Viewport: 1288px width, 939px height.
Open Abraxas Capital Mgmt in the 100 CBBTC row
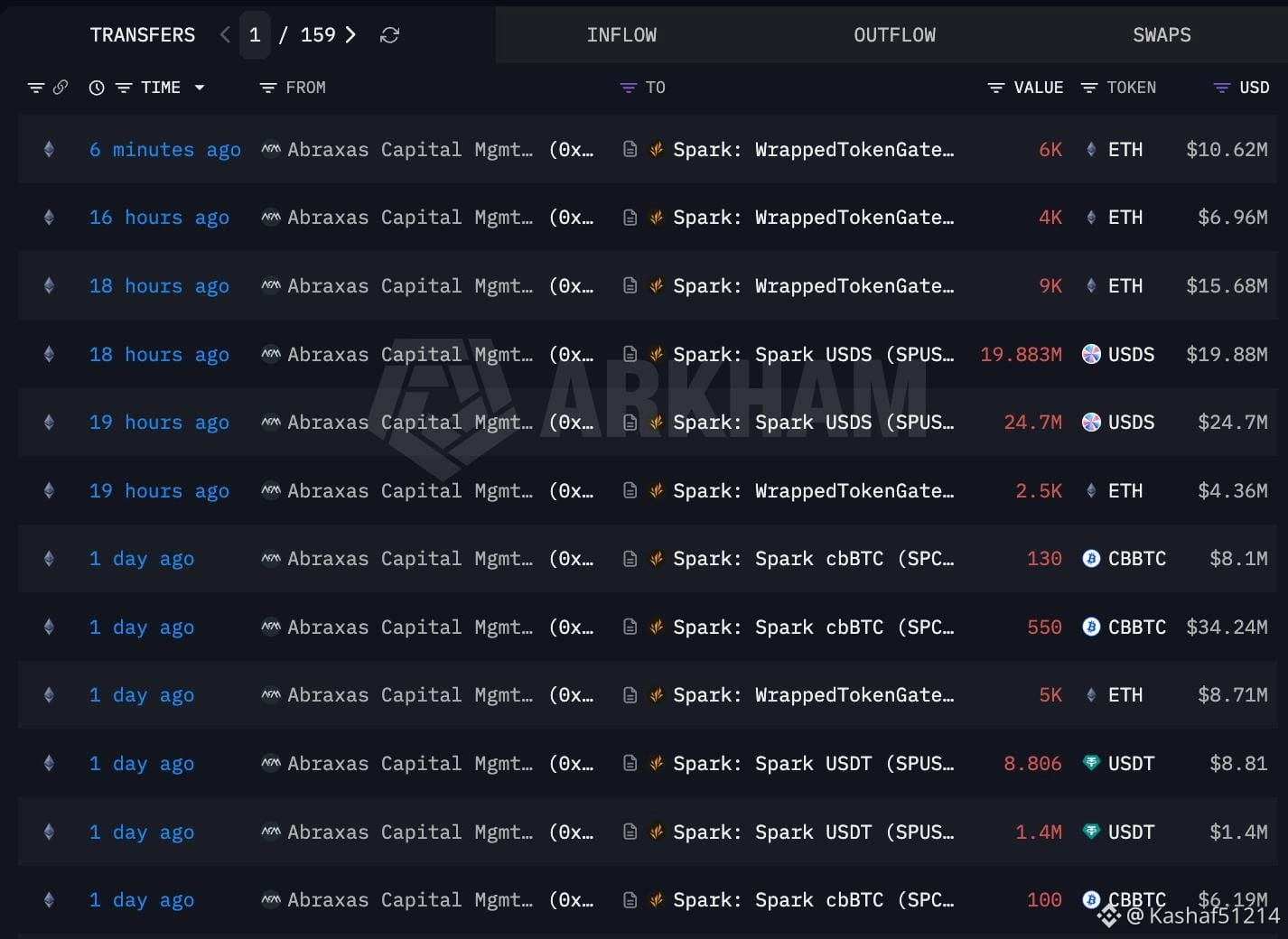tap(410, 900)
